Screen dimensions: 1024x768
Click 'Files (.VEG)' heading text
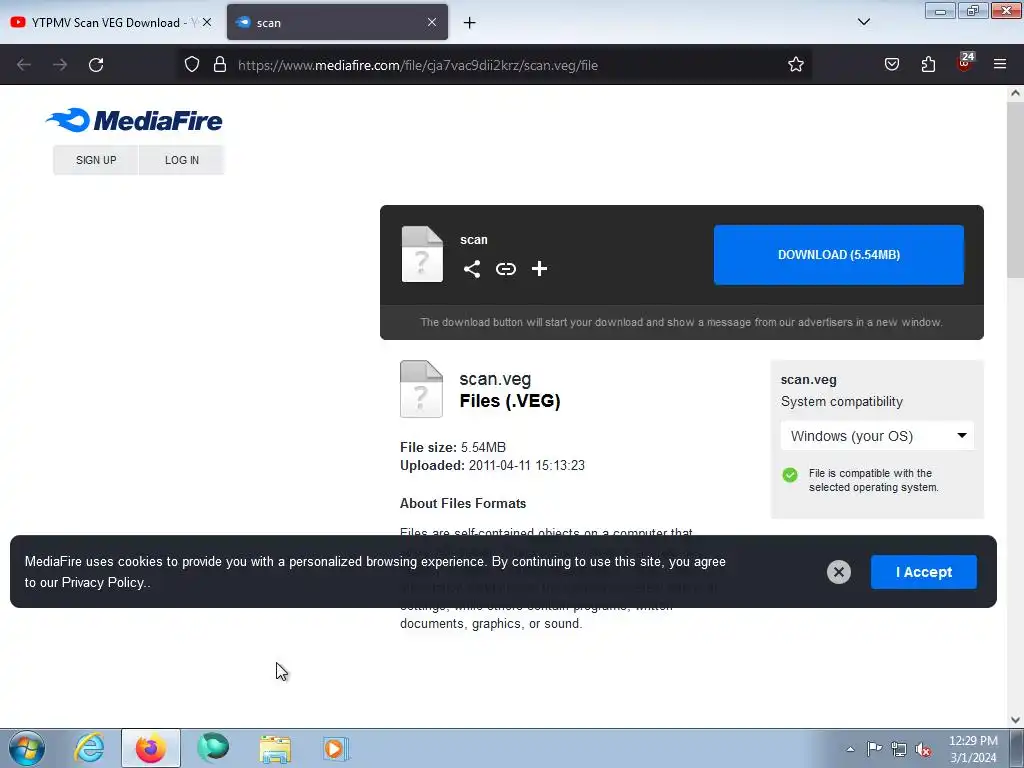click(509, 401)
